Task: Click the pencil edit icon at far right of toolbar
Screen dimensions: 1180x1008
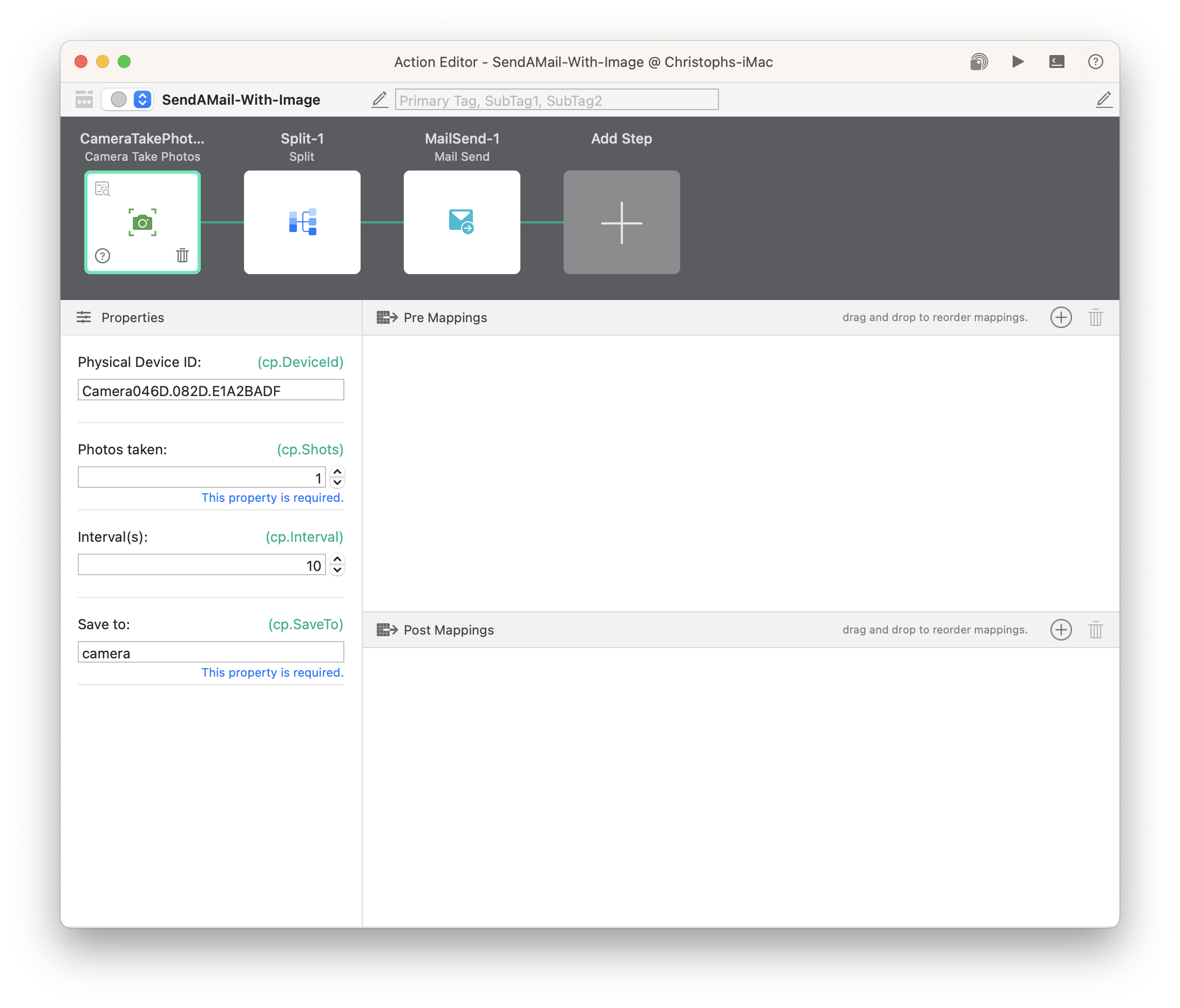Action: (x=1104, y=100)
